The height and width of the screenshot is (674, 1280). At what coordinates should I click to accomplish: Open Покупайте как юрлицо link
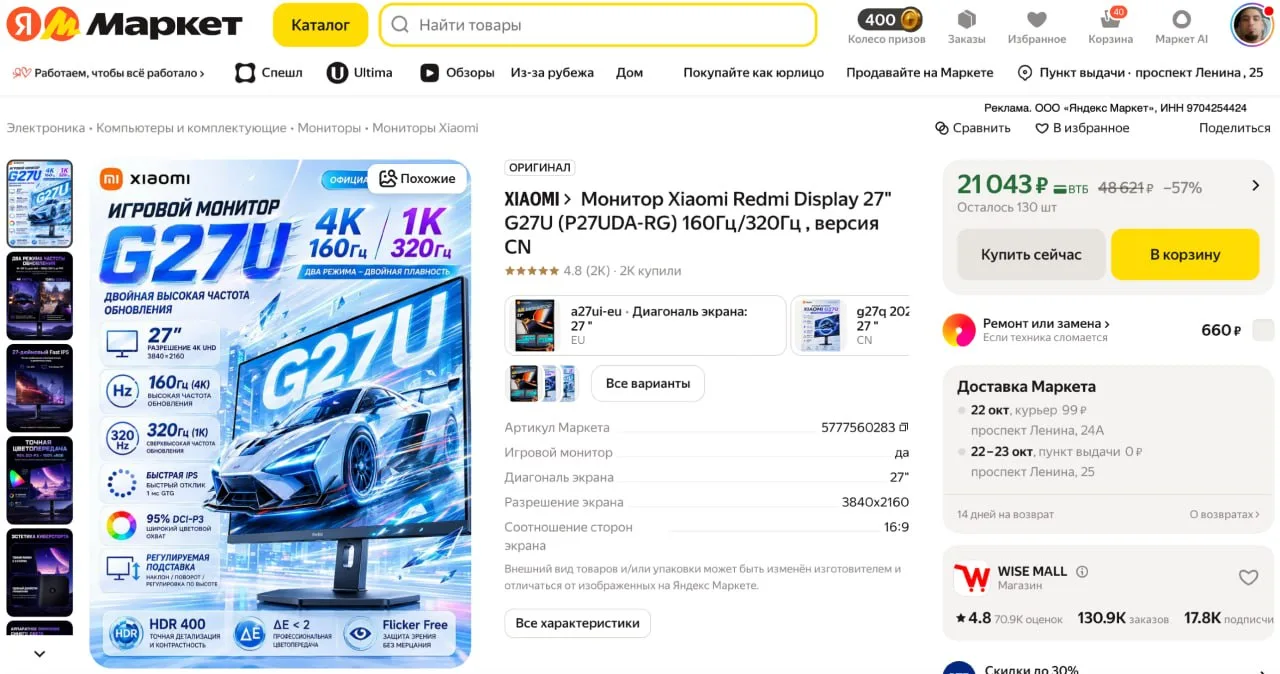(753, 73)
